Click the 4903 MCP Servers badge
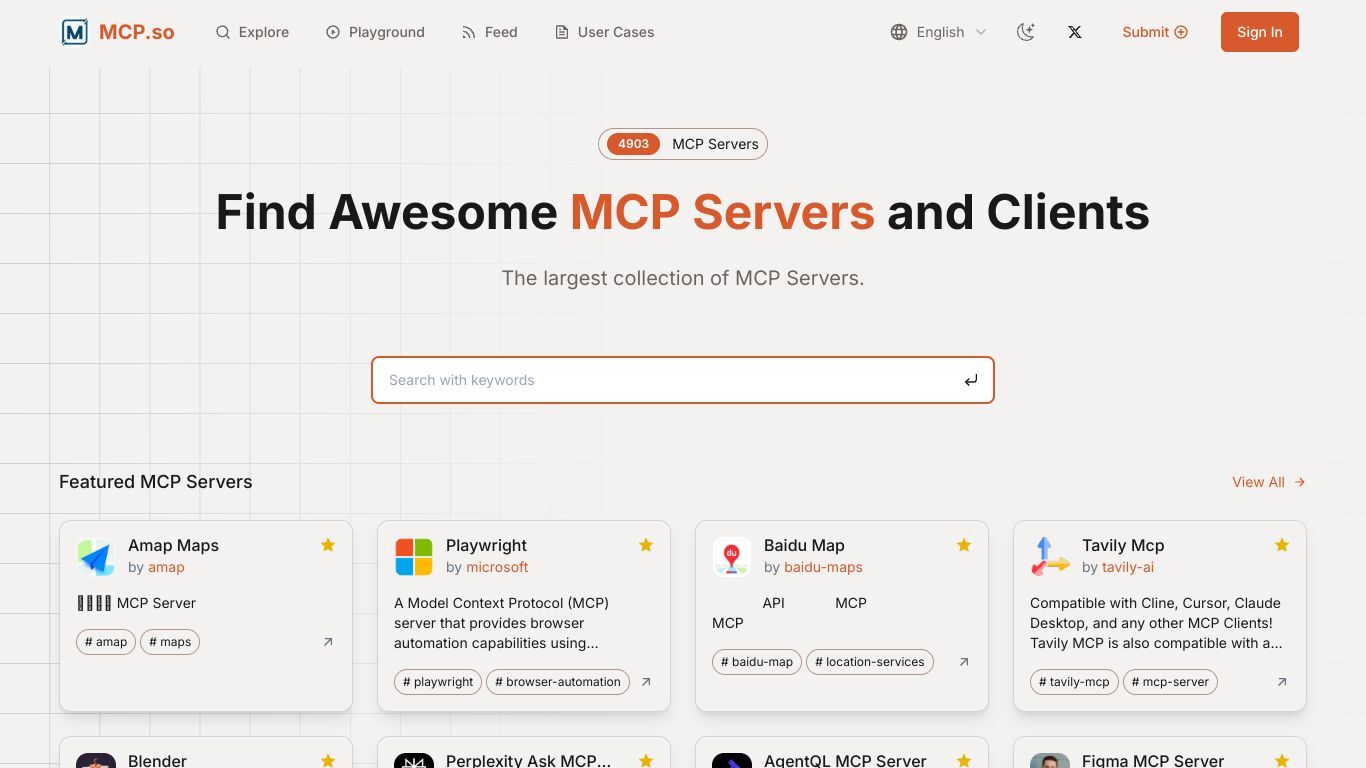This screenshot has width=1366, height=768. tap(683, 144)
